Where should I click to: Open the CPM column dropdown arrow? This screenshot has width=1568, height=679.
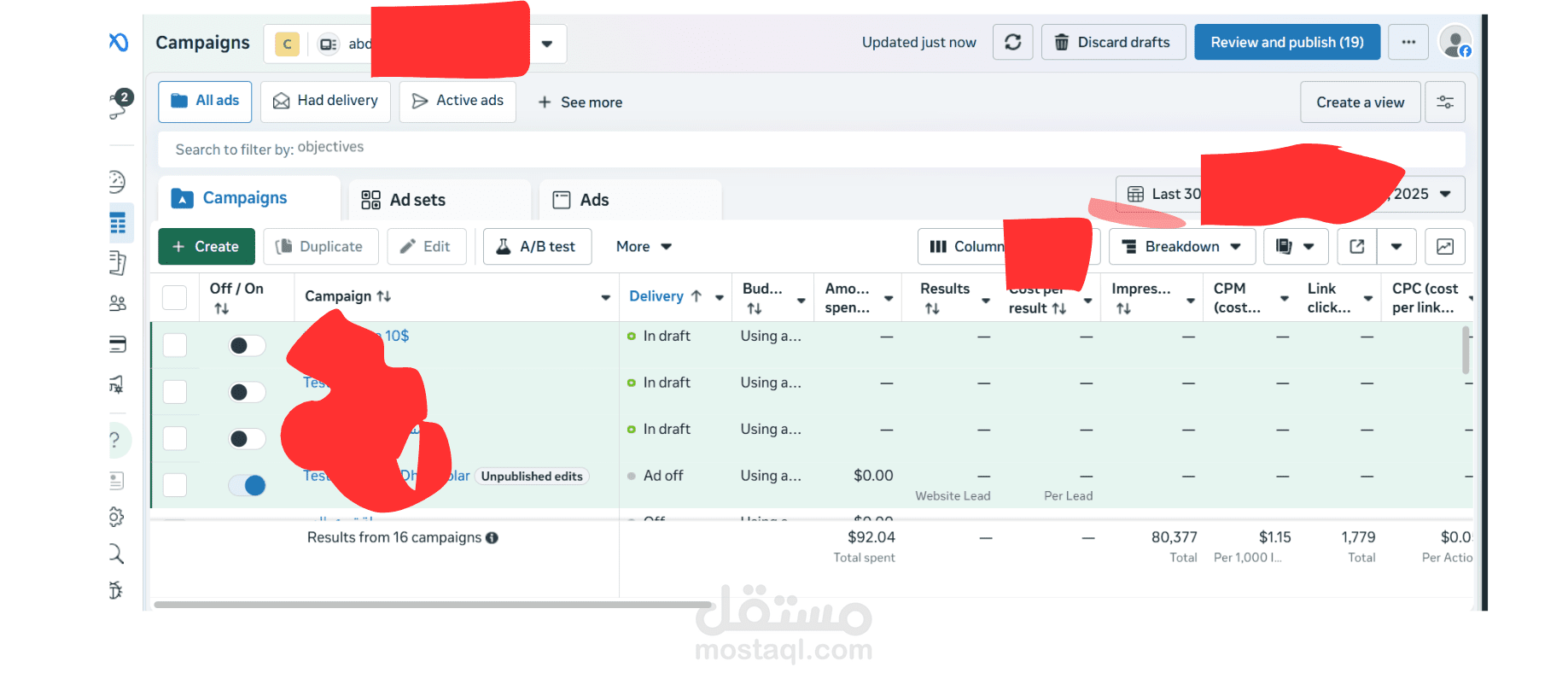click(x=1284, y=298)
